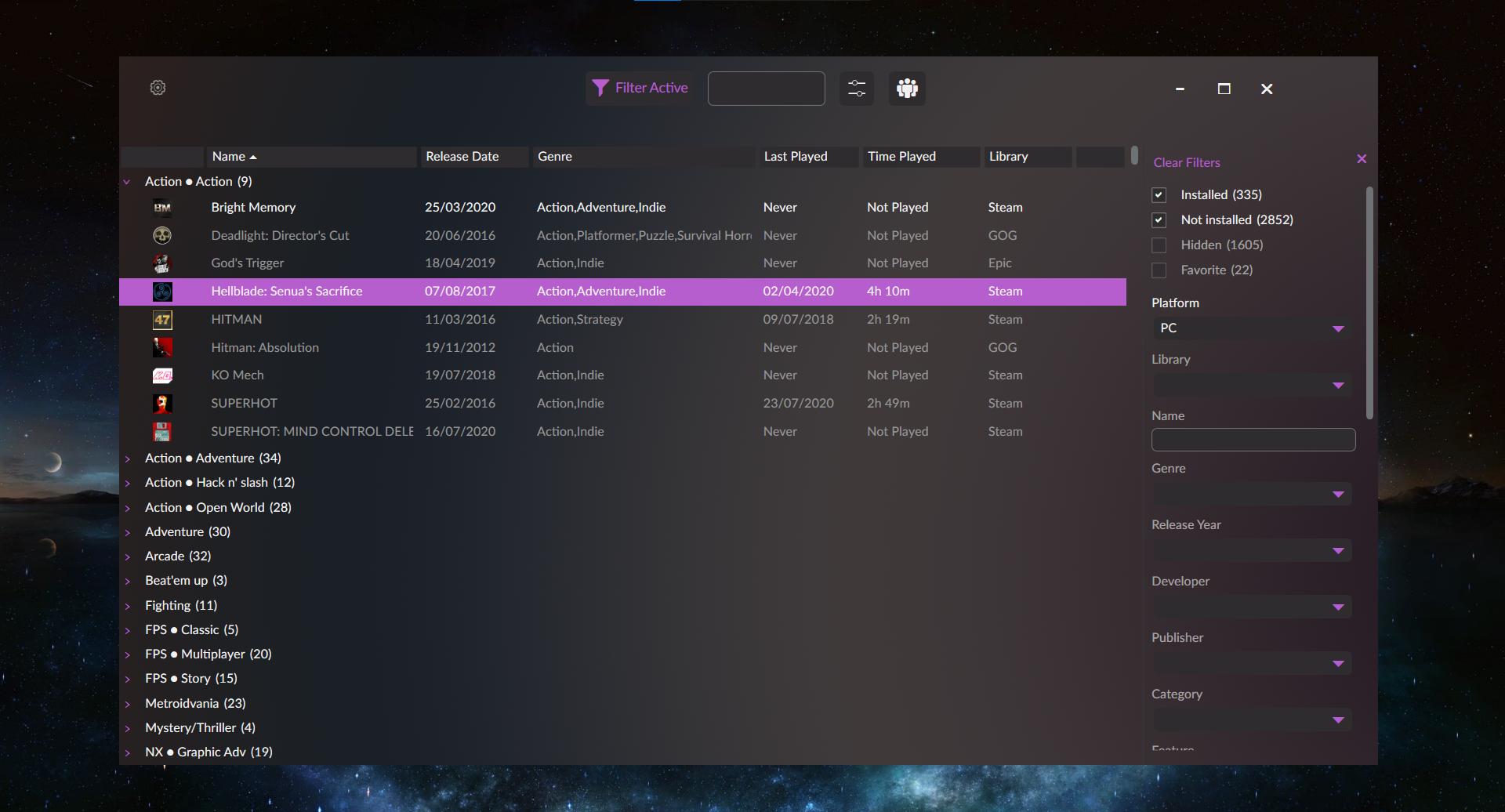Expand the Action ● Hack n' slash (12) group
Image resolution: width=1505 pixels, height=812 pixels.
pyautogui.click(x=127, y=483)
